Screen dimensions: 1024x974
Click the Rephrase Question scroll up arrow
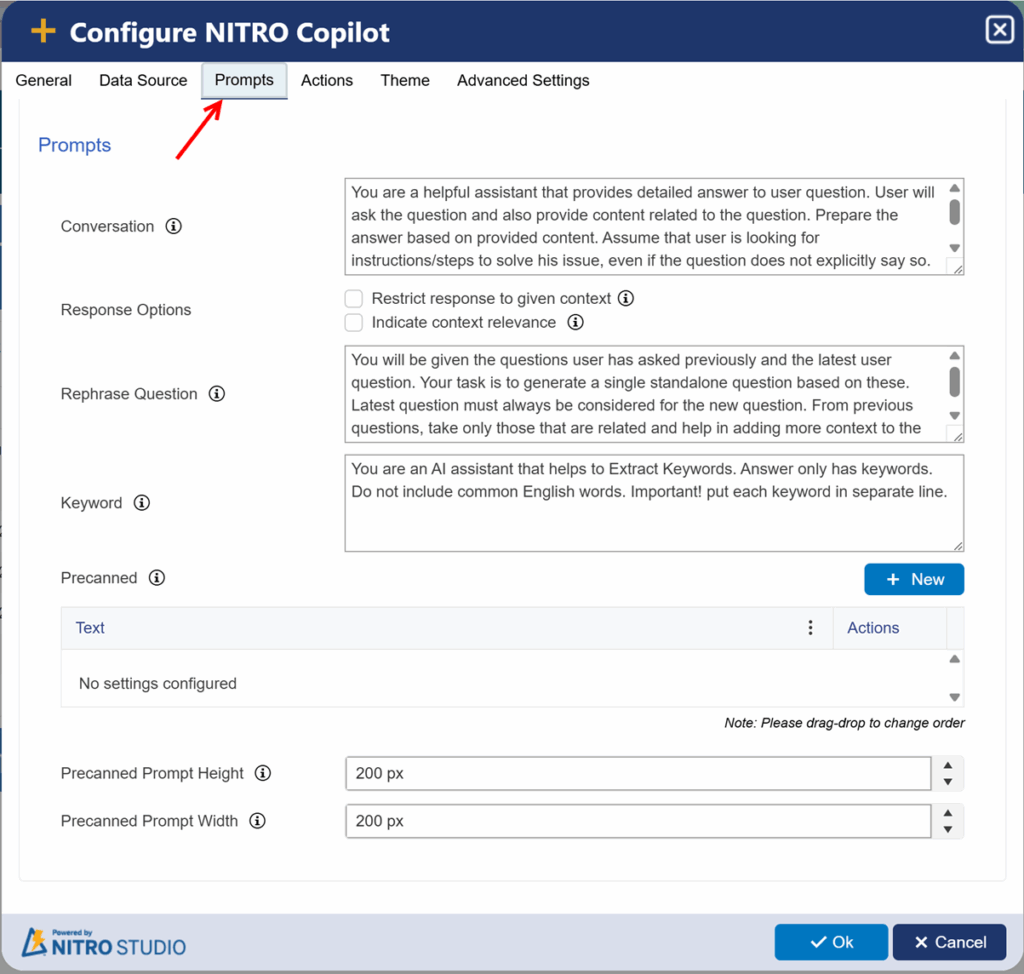tap(955, 356)
